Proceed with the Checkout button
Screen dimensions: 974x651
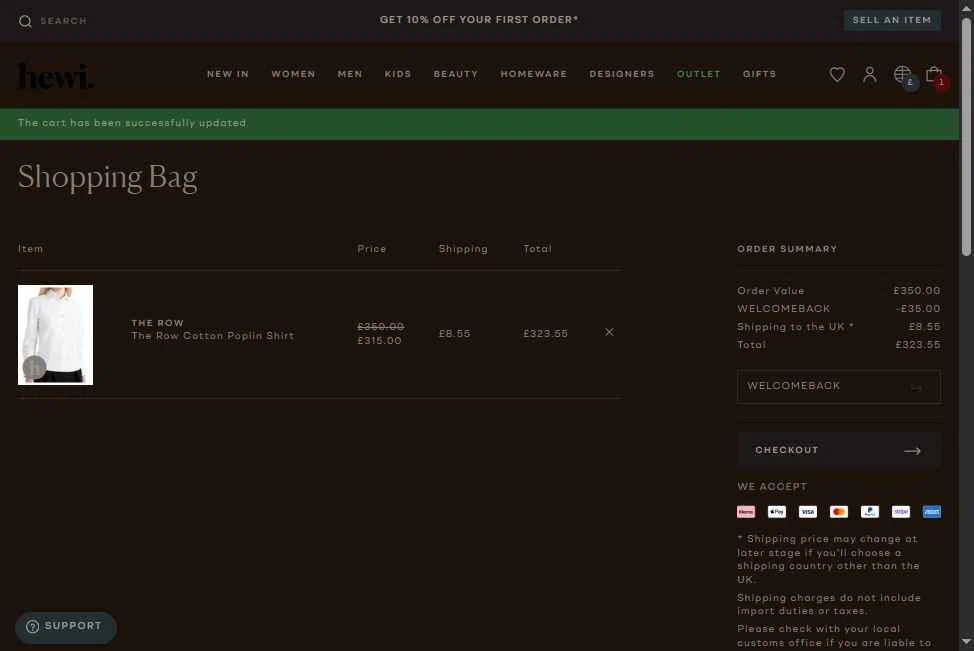[x=839, y=450]
